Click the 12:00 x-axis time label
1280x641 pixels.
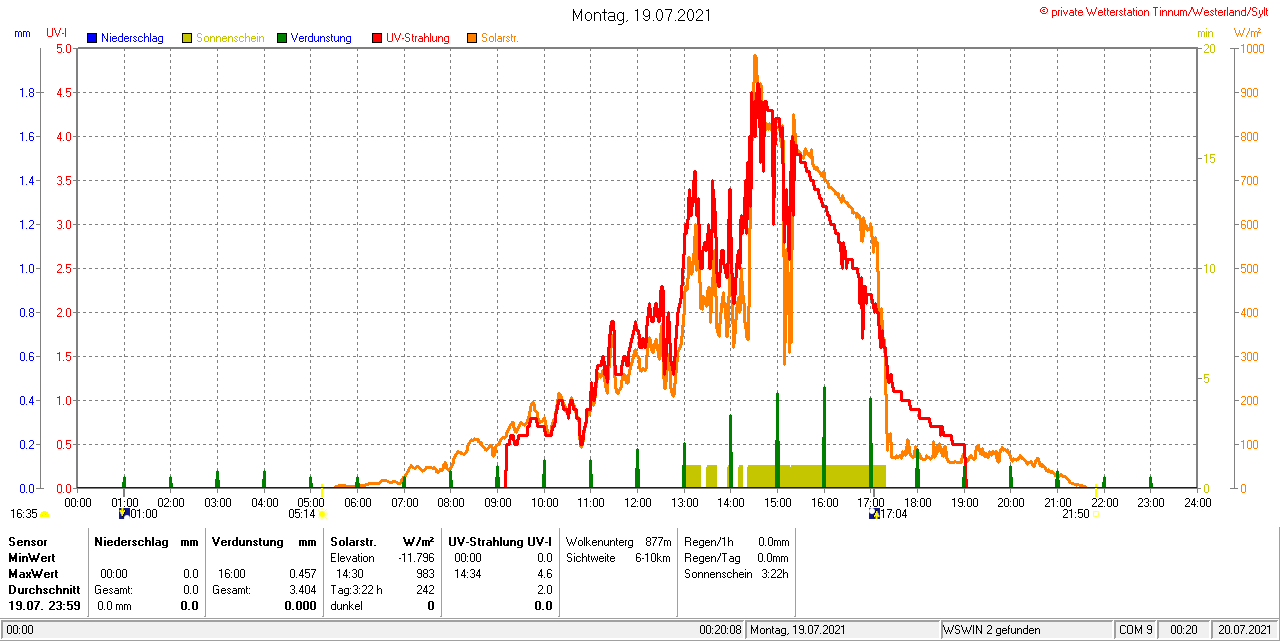637,502
